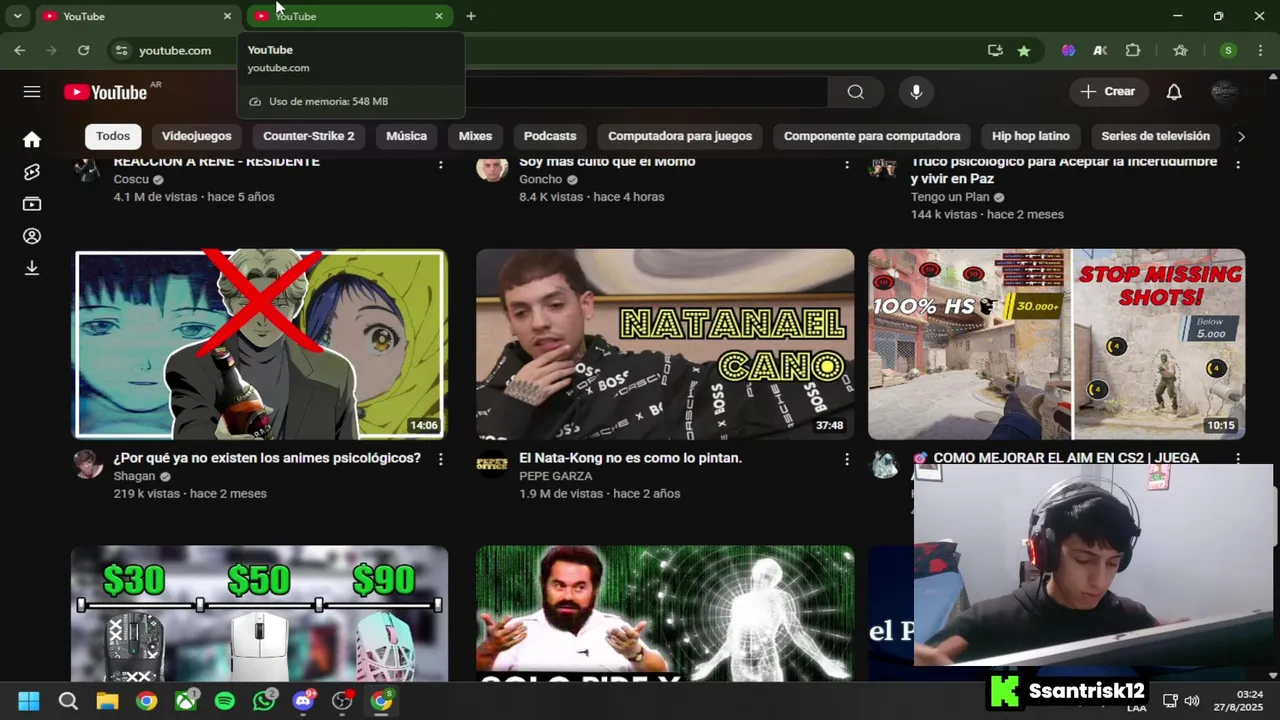Screen dimensions: 1280x720
Task: Show all bookmarks star-list icon
Action: click(1180, 50)
